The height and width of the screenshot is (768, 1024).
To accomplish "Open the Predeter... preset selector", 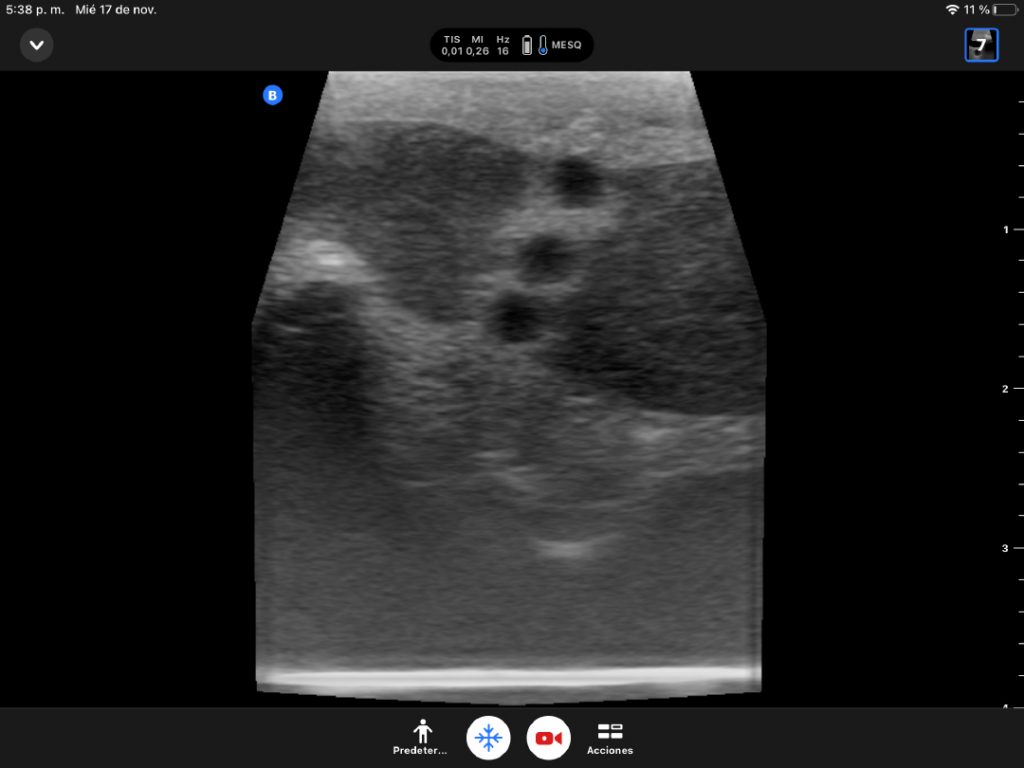I will [422, 737].
